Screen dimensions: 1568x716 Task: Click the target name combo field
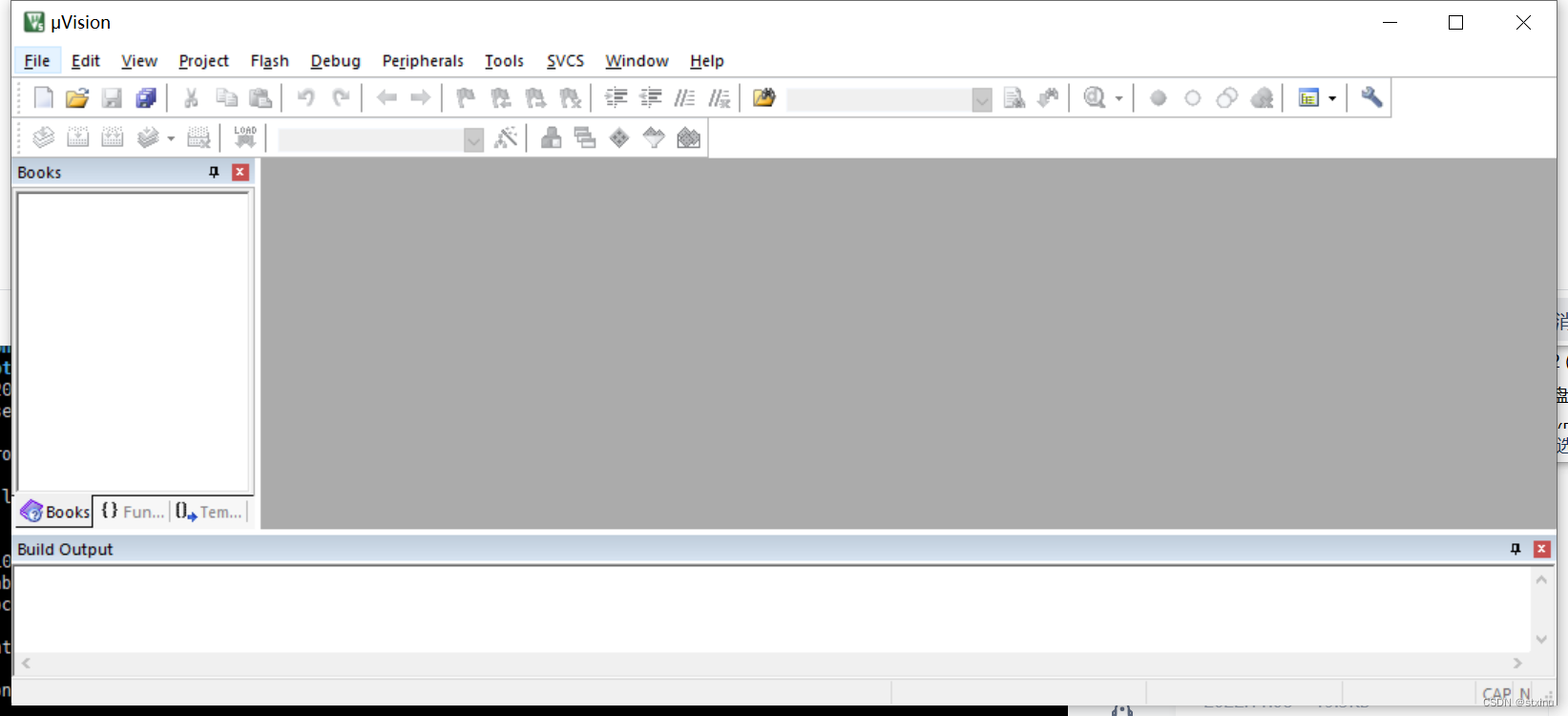tap(370, 140)
